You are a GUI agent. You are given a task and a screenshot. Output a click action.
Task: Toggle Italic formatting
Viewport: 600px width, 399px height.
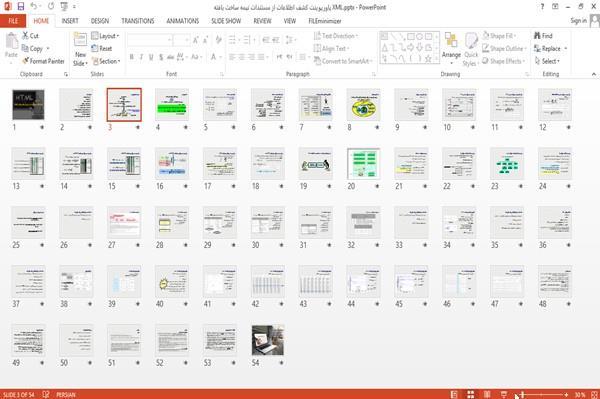[141, 57]
